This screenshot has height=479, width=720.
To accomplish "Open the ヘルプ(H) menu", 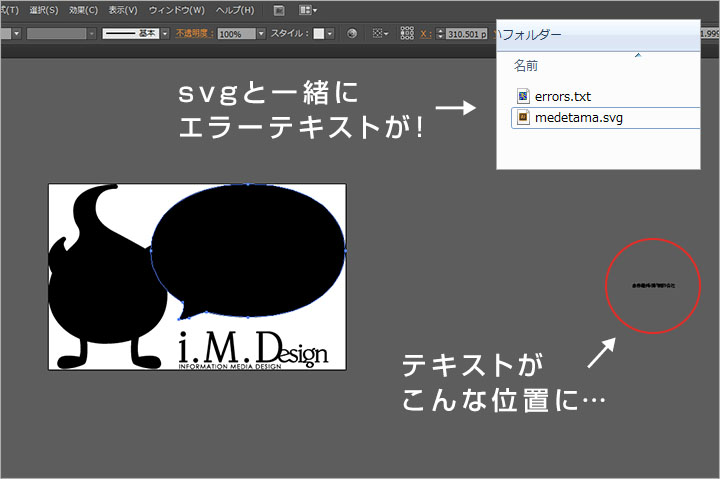I will click(235, 10).
